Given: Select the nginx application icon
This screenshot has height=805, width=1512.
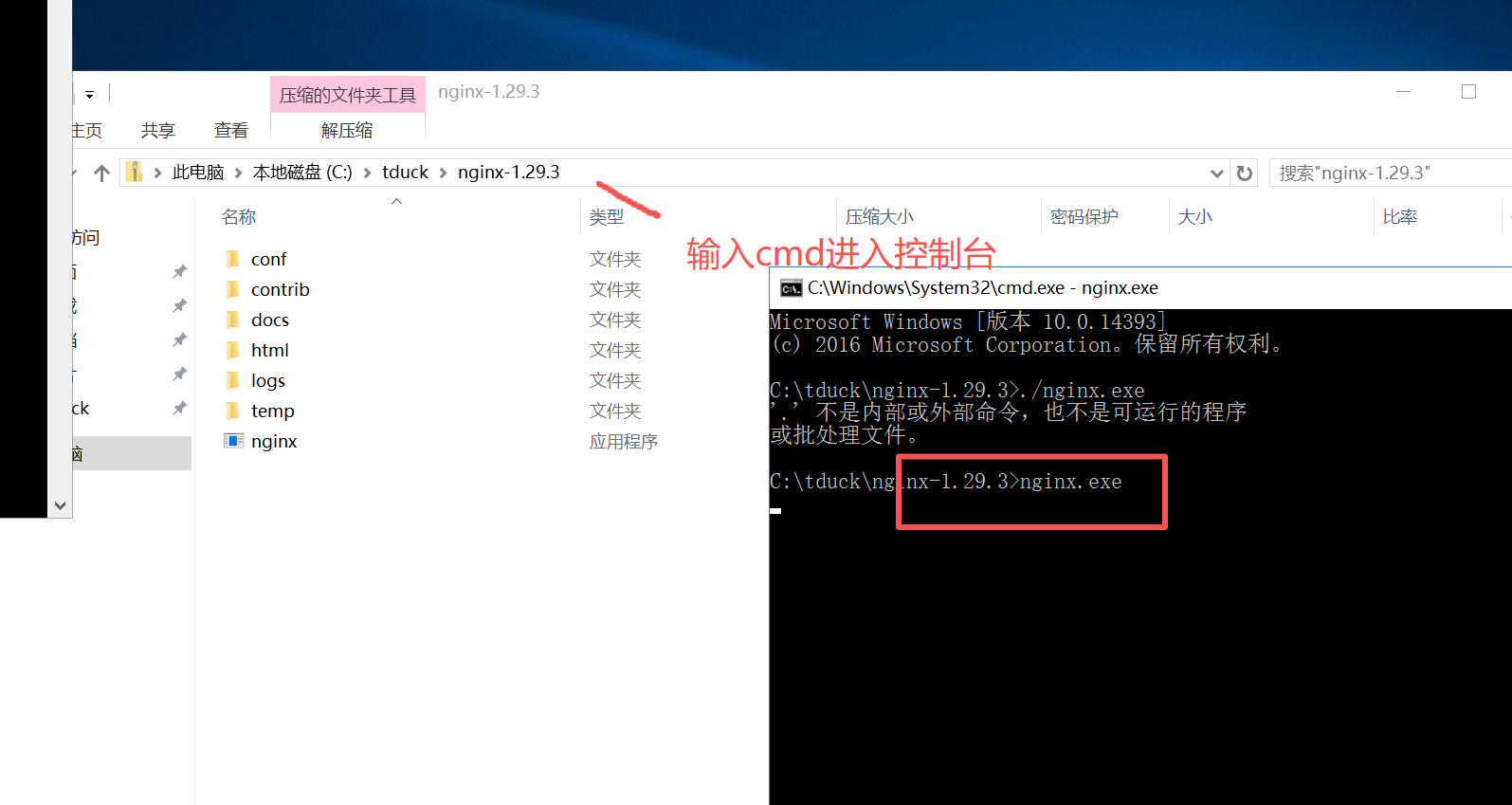Looking at the screenshot, I should point(233,441).
